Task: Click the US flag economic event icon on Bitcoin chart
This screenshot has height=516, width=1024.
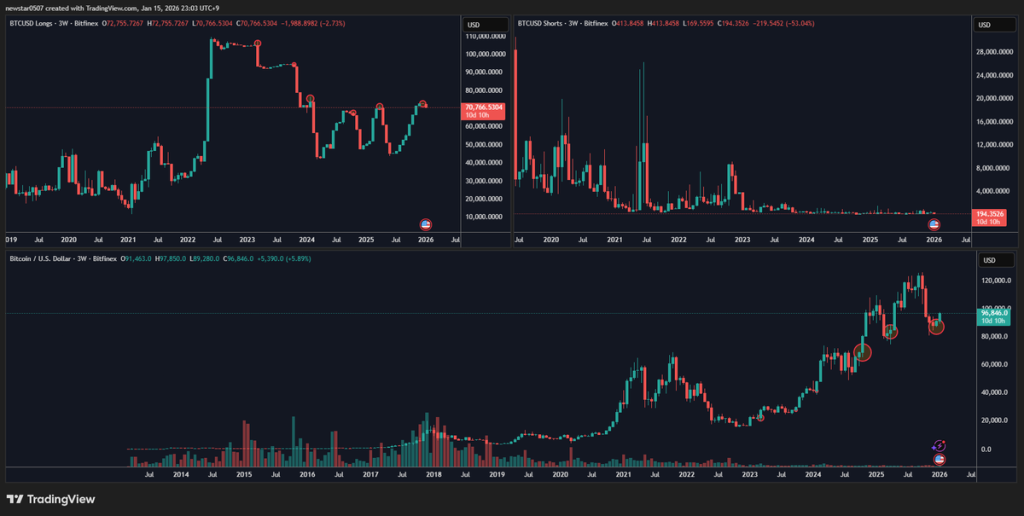Action: (x=939, y=459)
